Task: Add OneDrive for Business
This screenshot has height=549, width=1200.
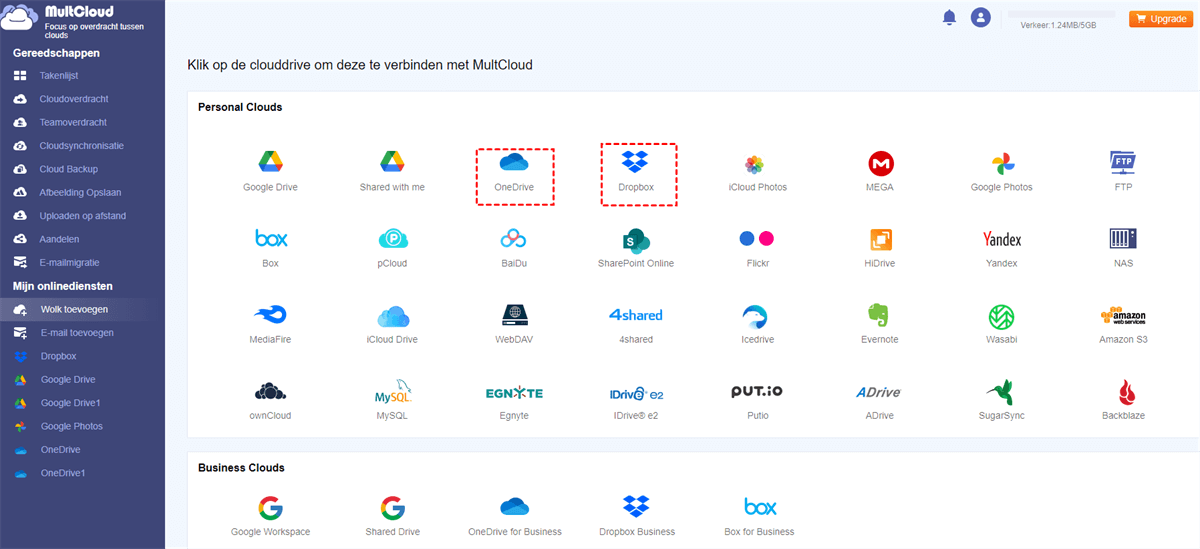Action: [x=514, y=516]
